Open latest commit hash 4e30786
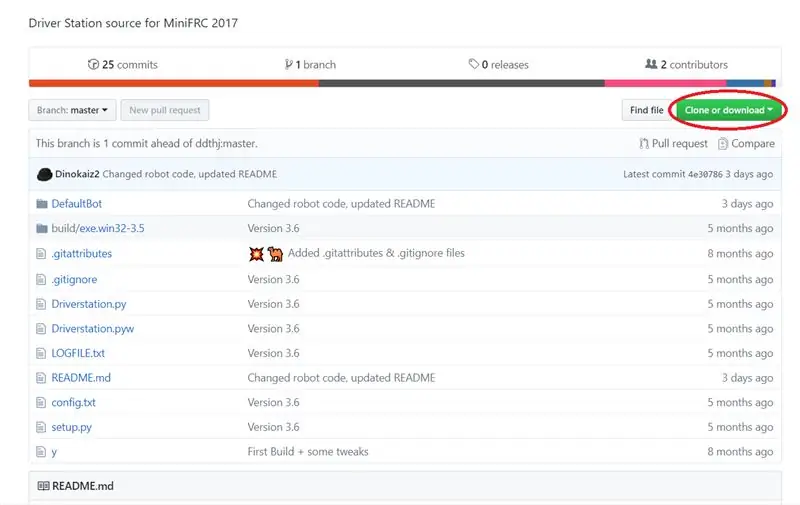800x505 pixels. (x=705, y=174)
